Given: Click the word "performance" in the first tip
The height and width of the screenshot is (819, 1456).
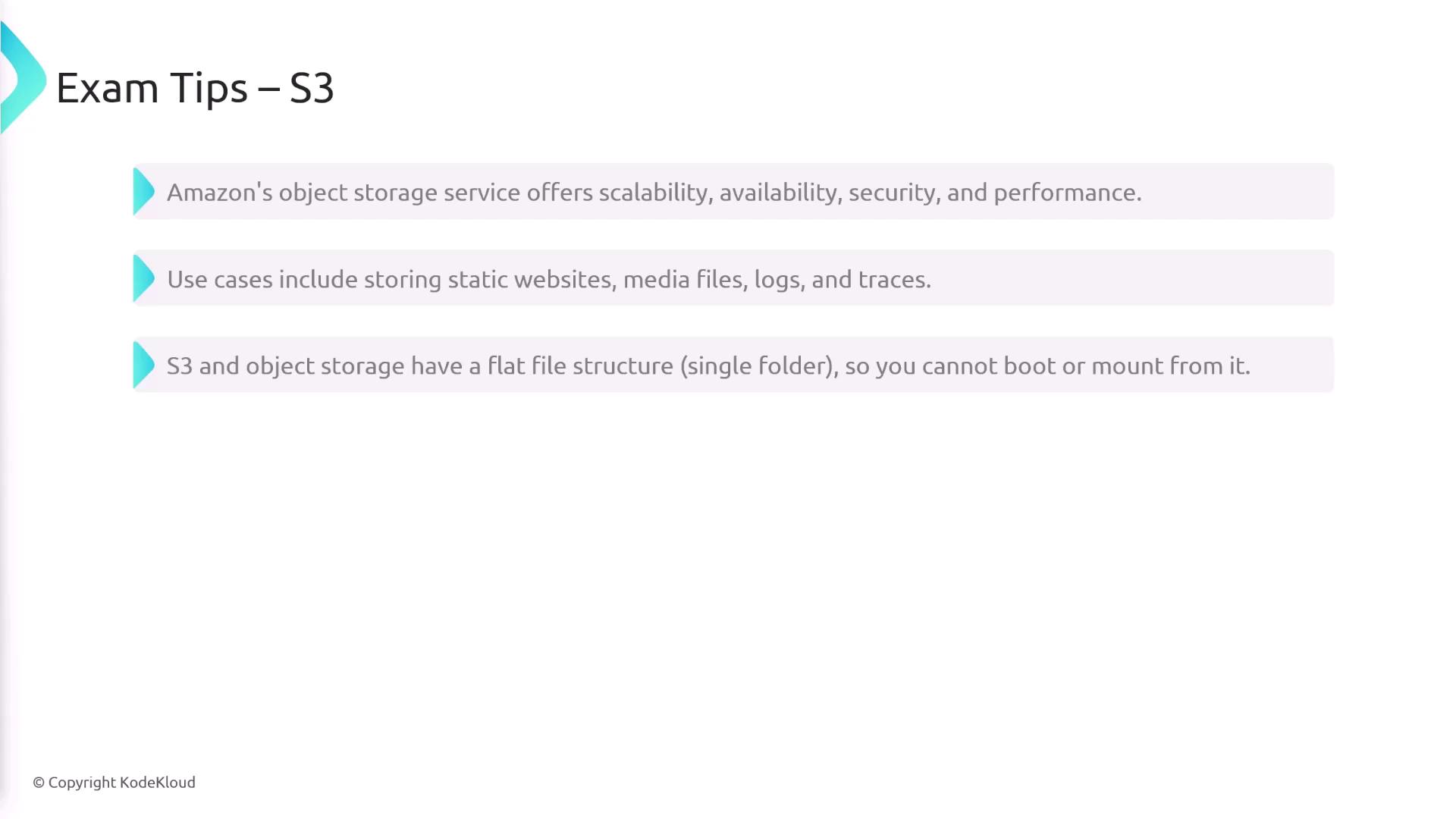Looking at the screenshot, I should tap(1064, 193).
